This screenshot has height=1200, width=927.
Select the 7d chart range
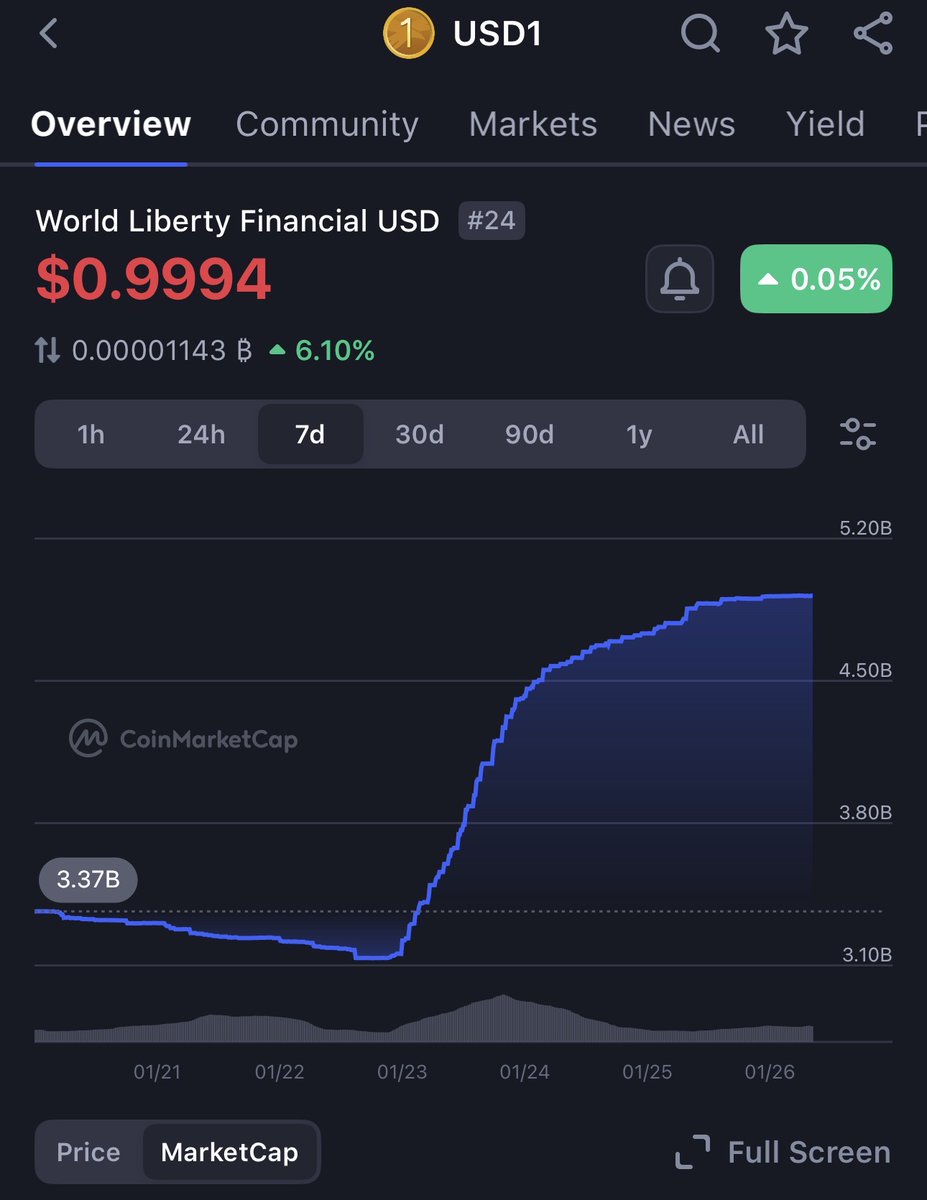[310, 435]
